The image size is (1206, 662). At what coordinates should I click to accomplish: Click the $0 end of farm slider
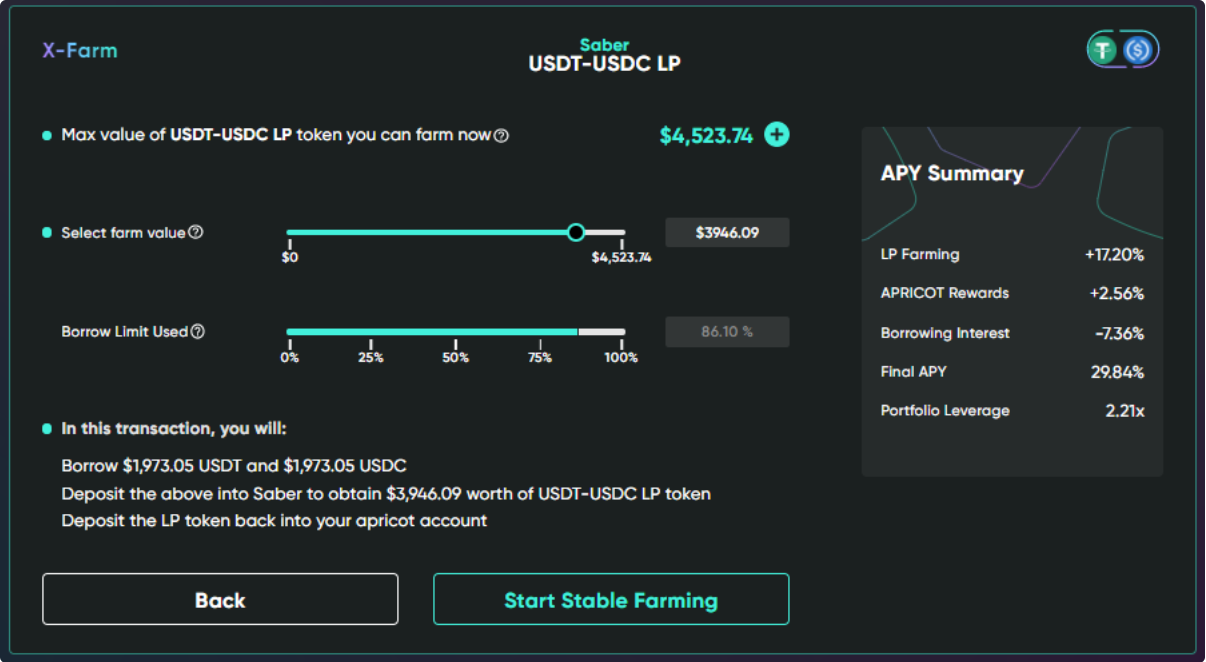(290, 257)
